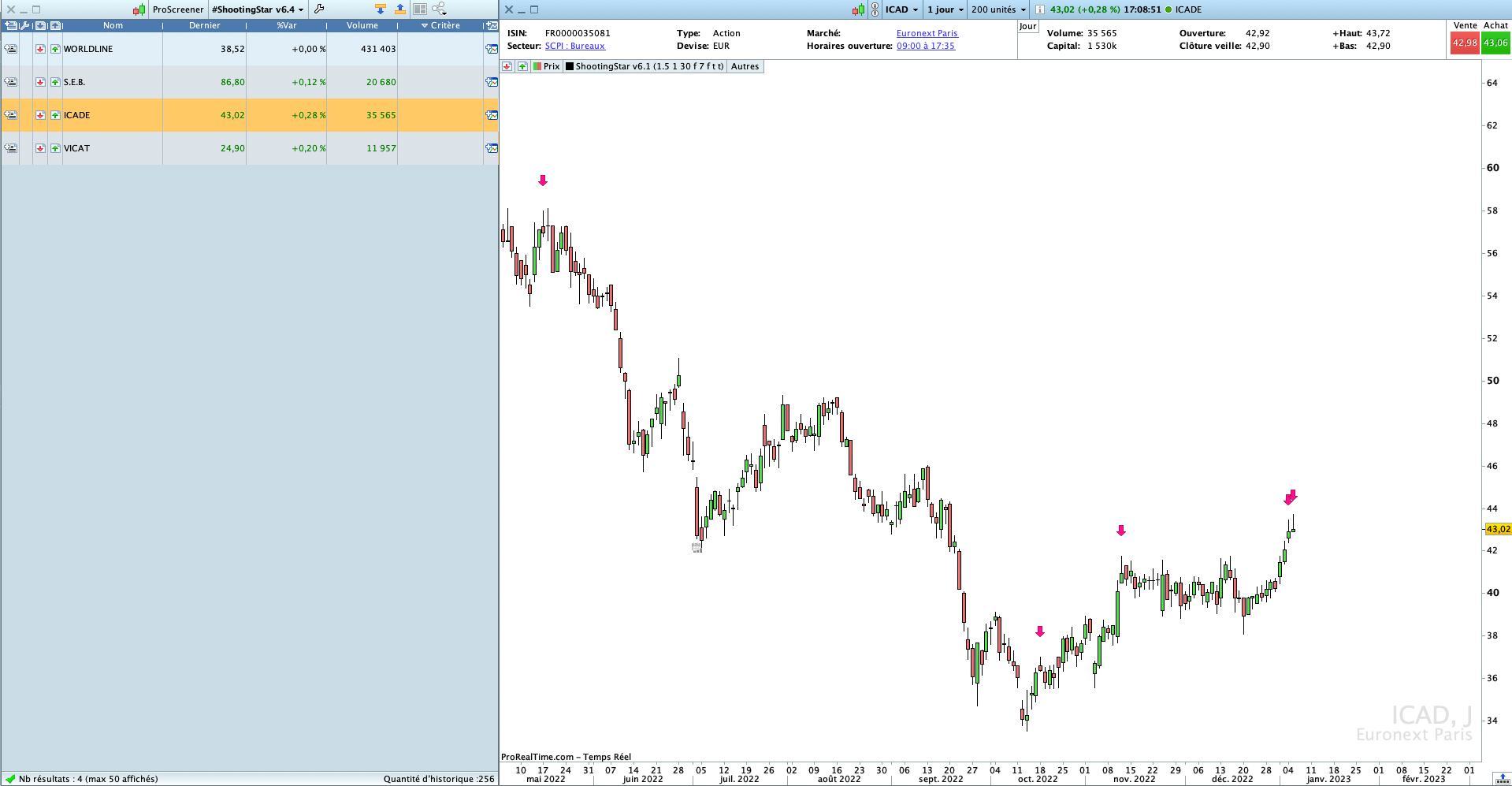Open the SCPI : Bureaux sector link

coord(575,46)
